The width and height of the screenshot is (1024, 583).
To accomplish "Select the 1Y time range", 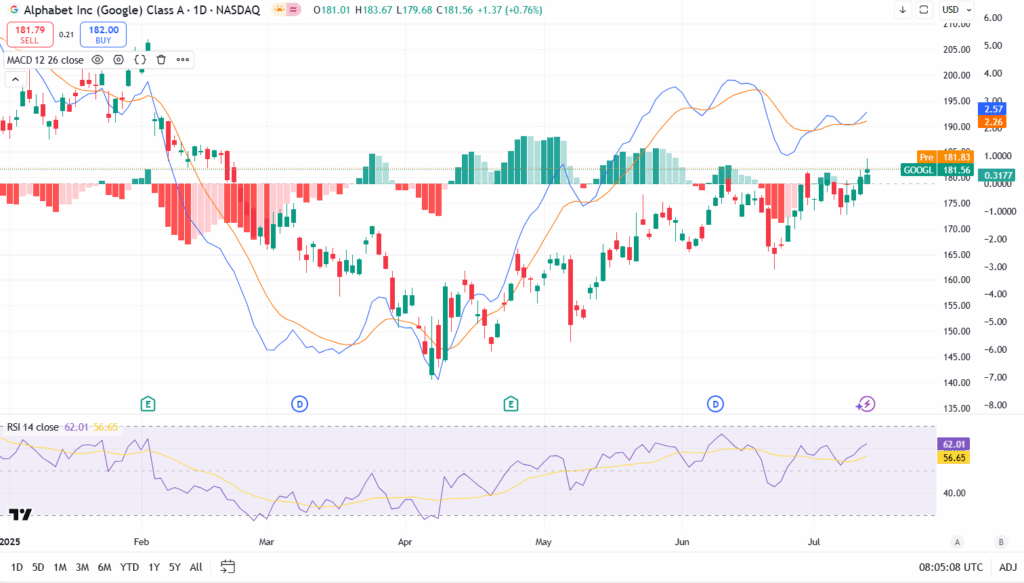I will pos(154,567).
